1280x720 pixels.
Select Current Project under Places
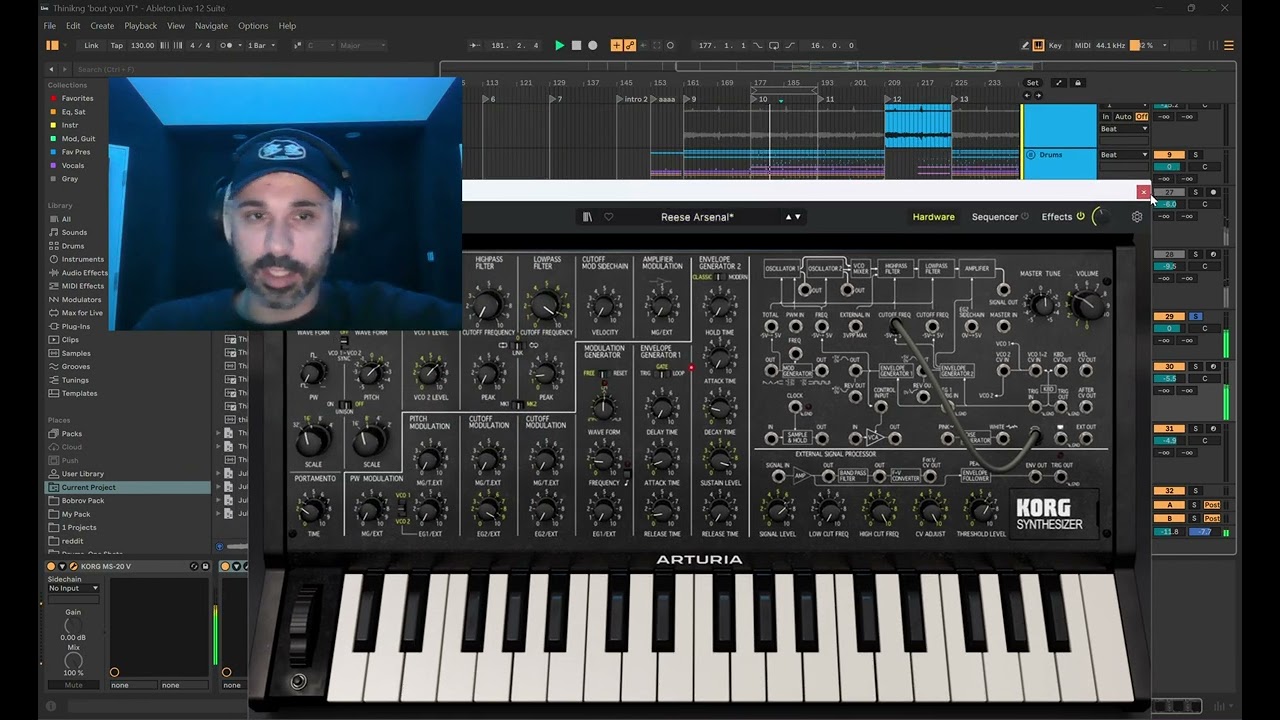tap(128, 487)
